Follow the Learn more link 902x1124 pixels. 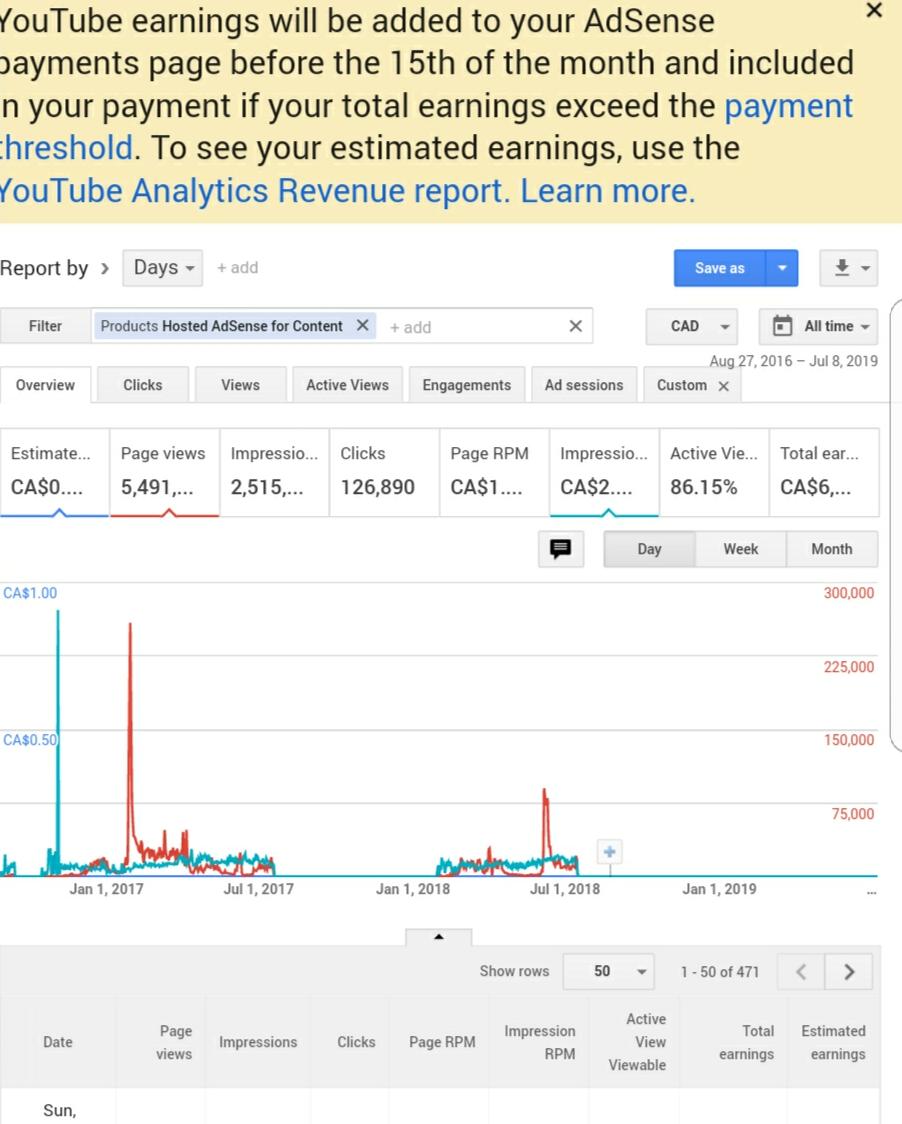tap(608, 191)
